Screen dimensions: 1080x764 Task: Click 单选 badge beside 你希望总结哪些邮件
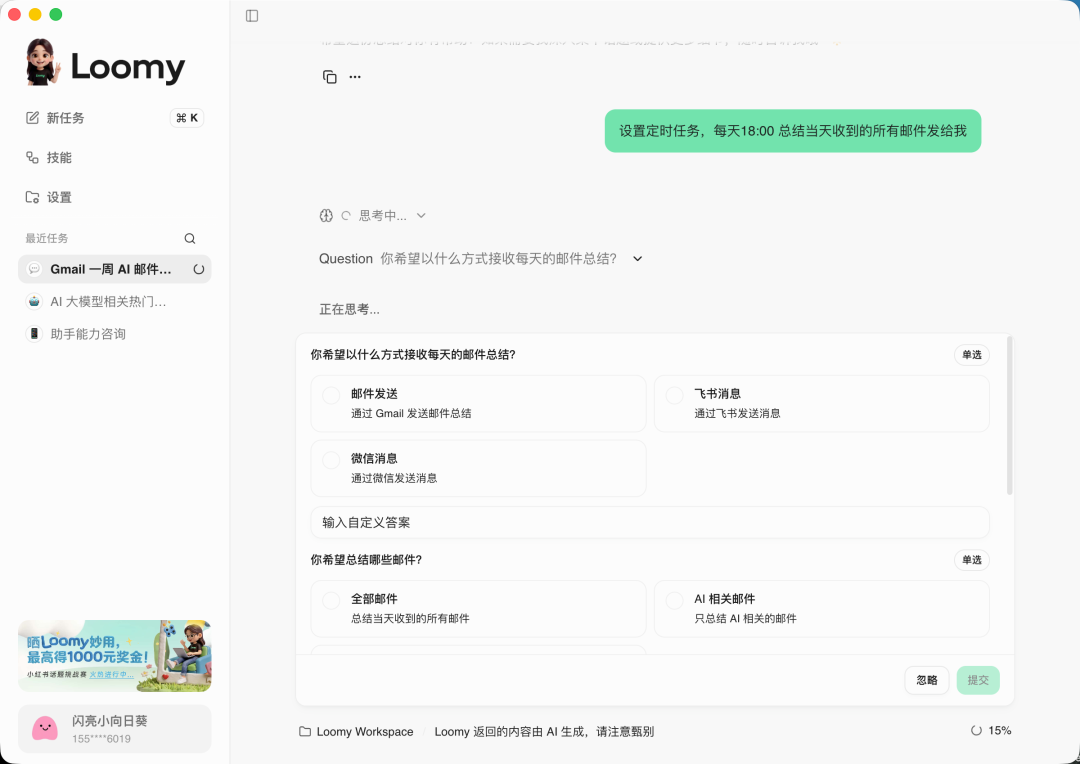(972, 560)
